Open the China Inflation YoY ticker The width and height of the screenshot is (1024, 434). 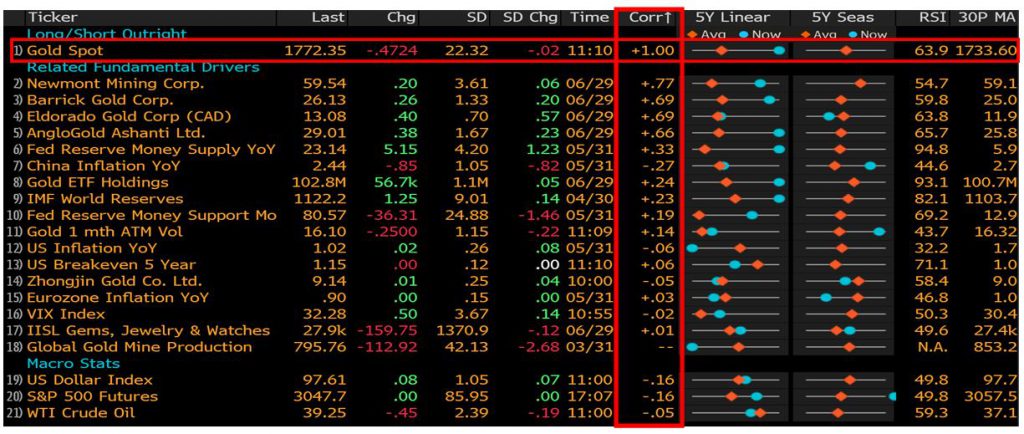[x=103, y=166]
